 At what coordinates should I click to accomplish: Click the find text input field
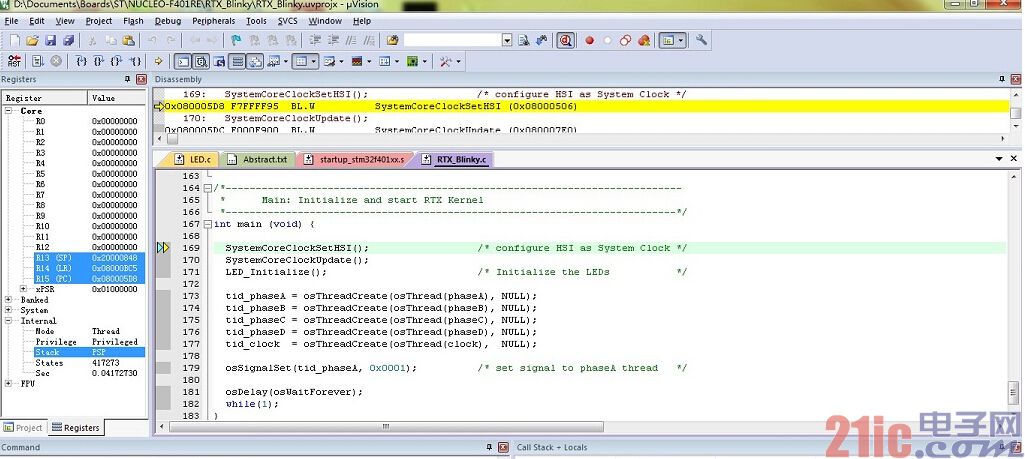[x=452, y=41]
